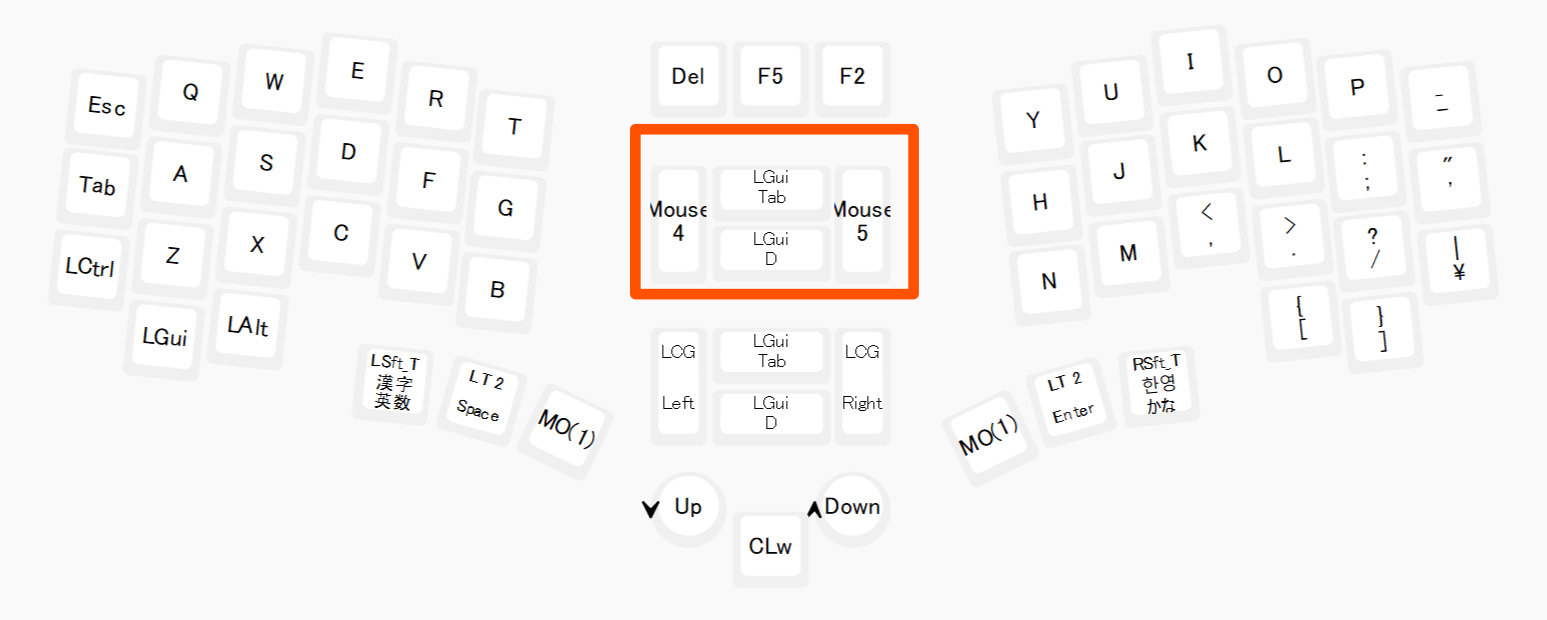
Task: Click the Esc key
Action: click(106, 106)
